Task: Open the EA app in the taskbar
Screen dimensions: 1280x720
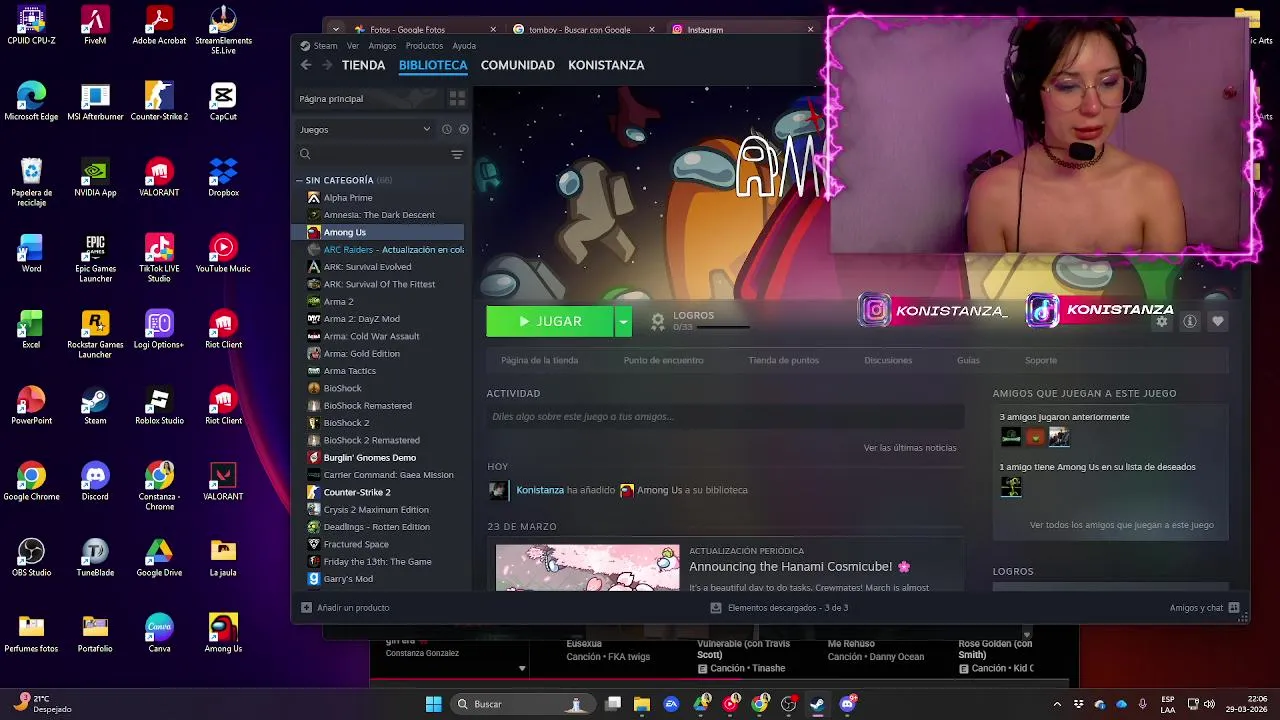Action: [671, 704]
